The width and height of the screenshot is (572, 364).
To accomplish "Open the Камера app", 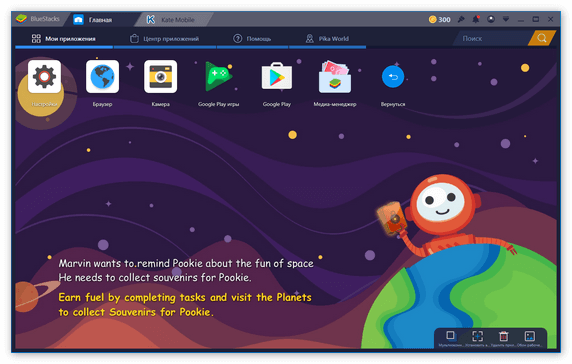I will pos(161,77).
